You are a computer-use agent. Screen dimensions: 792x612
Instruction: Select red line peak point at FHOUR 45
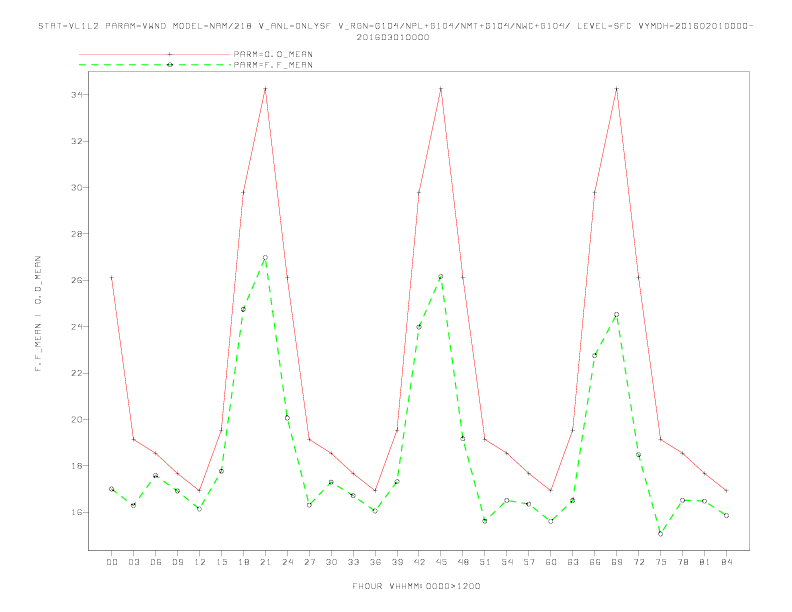click(x=441, y=88)
